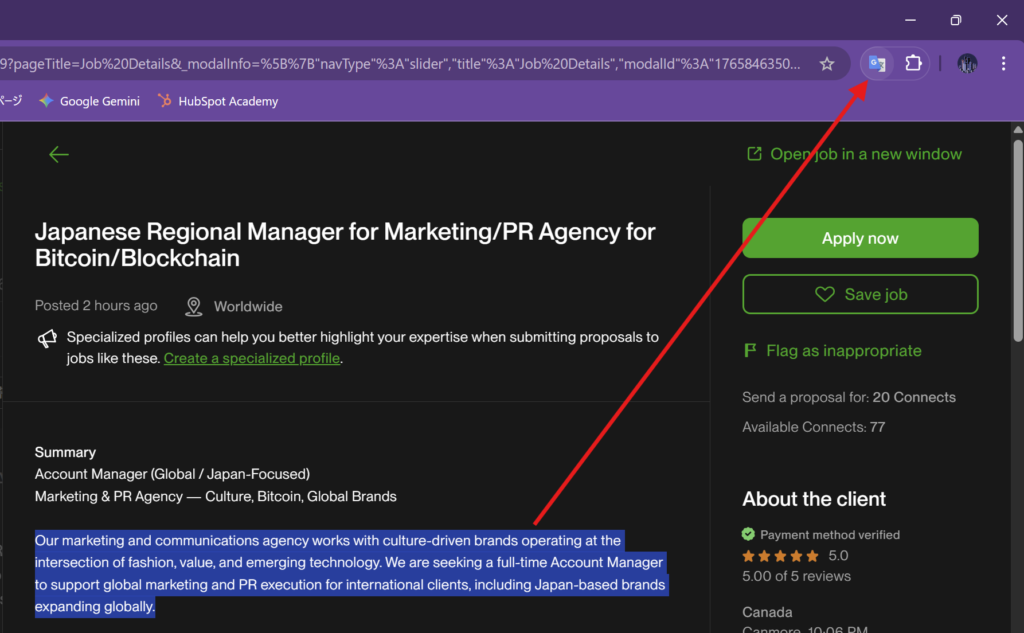Open Chrome's three-dot menu
This screenshot has width=1024, height=633.
[x=1003, y=64]
